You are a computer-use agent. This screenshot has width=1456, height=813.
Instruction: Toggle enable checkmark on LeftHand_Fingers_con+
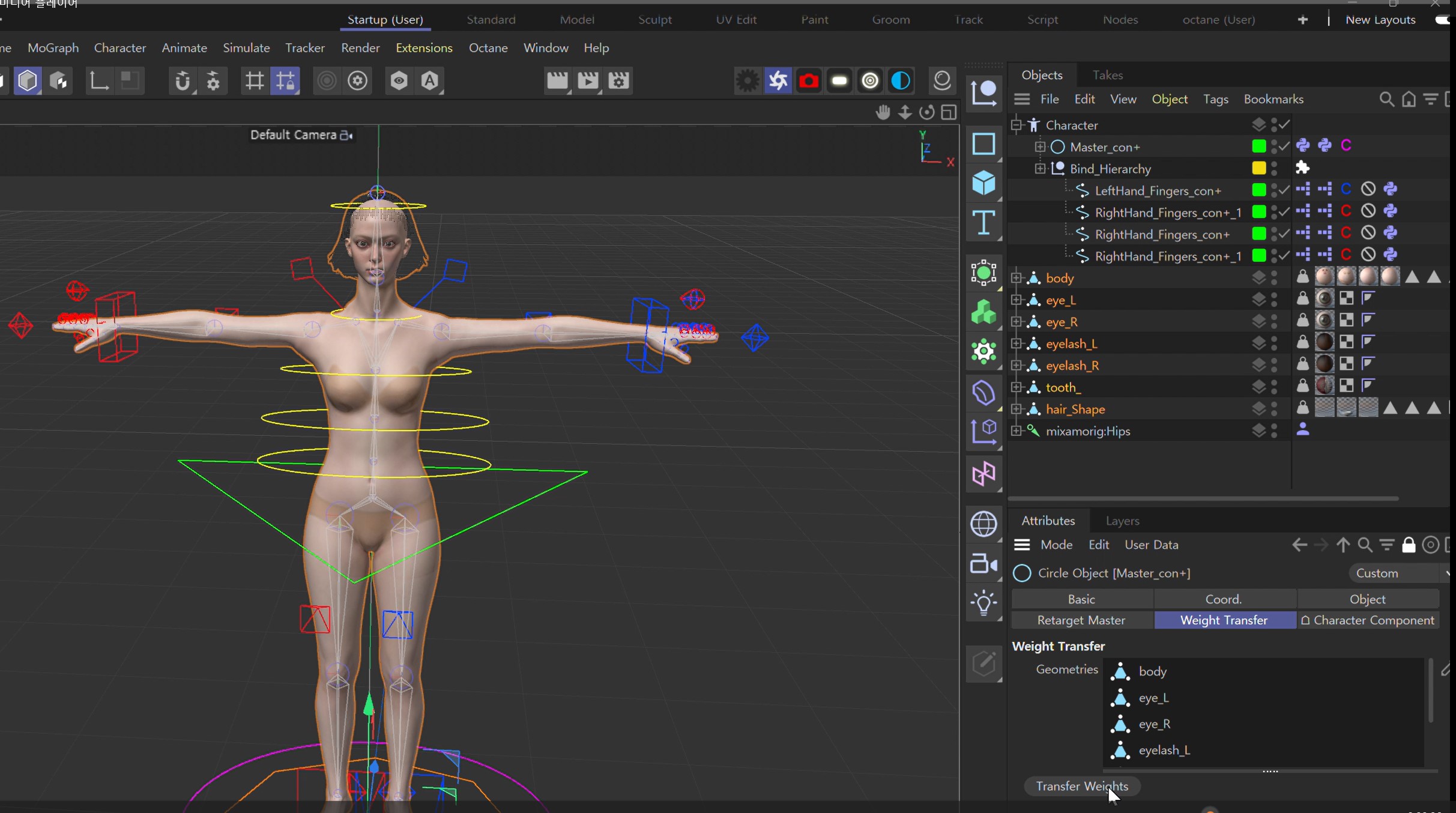(1284, 190)
